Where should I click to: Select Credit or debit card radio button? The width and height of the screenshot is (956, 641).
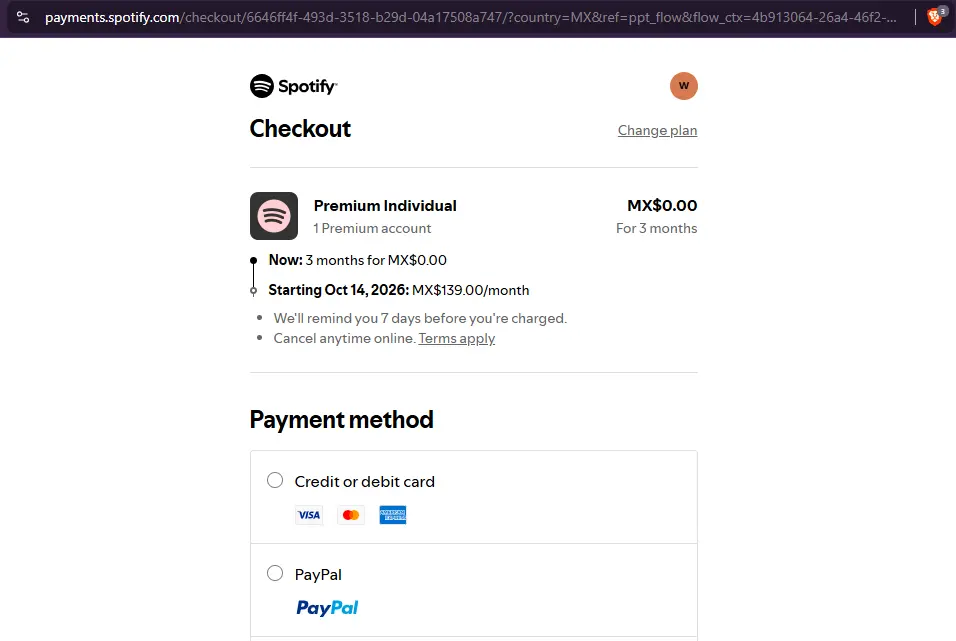coord(275,480)
